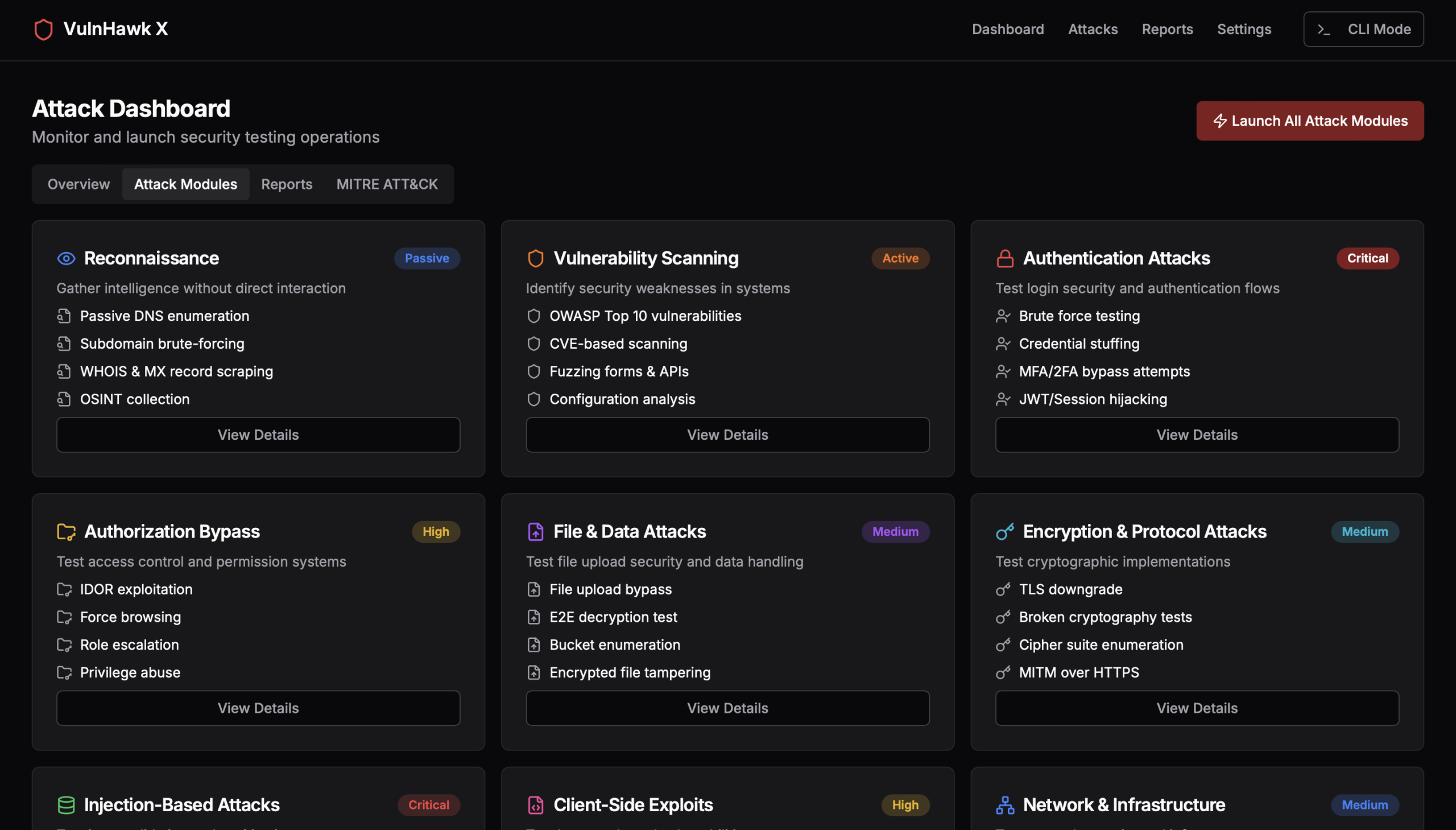1456x830 pixels.
Task: View Details for Vulnerability Scanning module
Action: [x=727, y=435]
